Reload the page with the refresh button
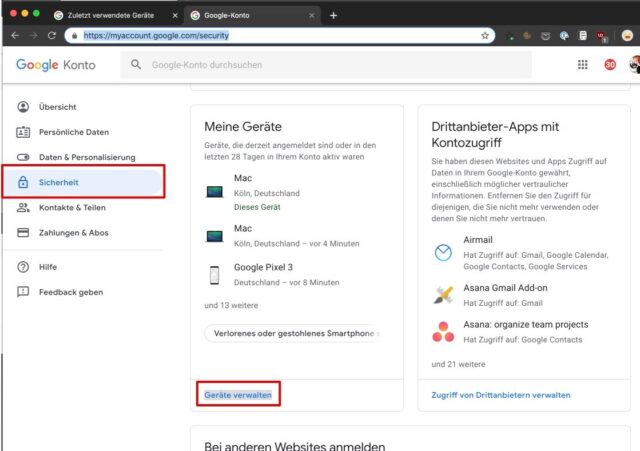 click(51, 35)
